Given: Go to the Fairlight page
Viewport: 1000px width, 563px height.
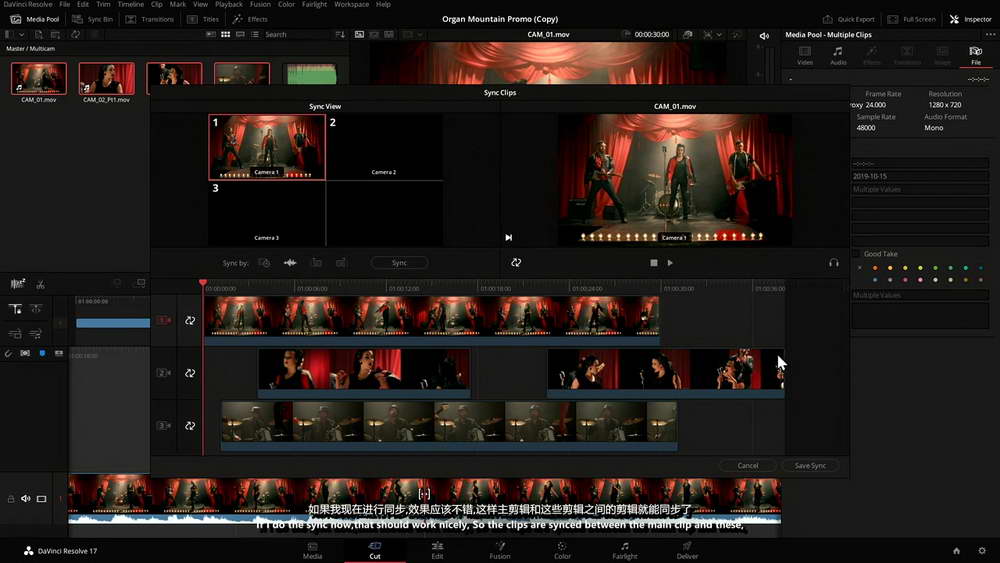Looking at the screenshot, I should [x=624, y=551].
